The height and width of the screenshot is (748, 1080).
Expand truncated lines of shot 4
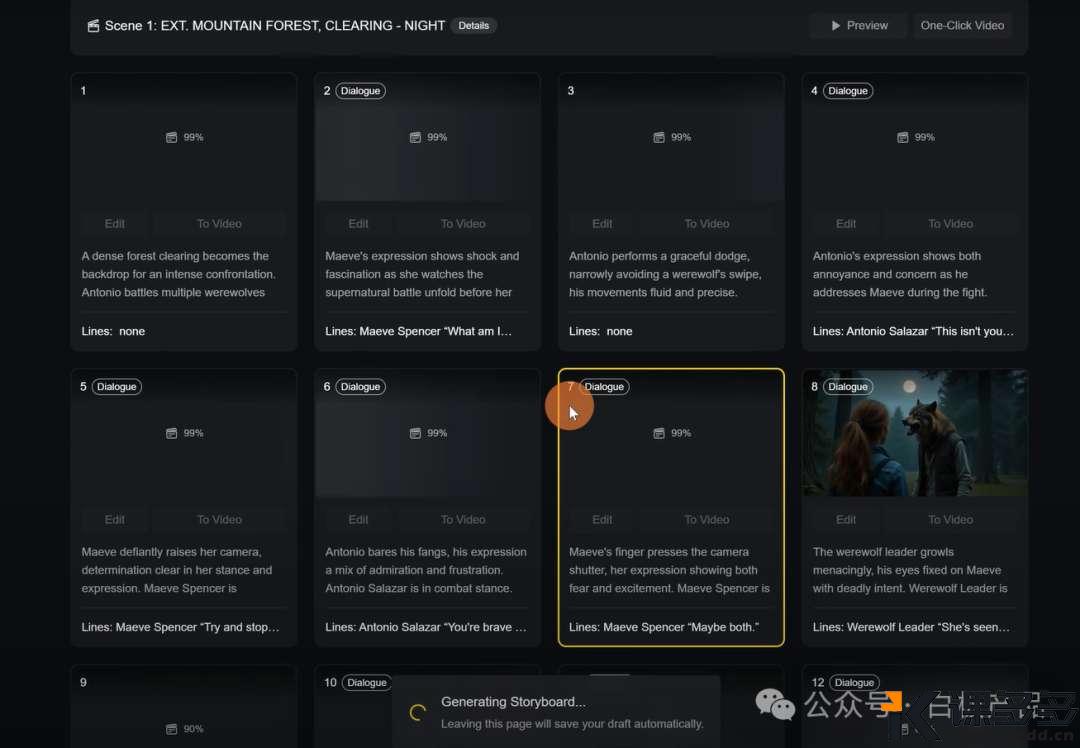pyautogui.click(x=913, y=331)
